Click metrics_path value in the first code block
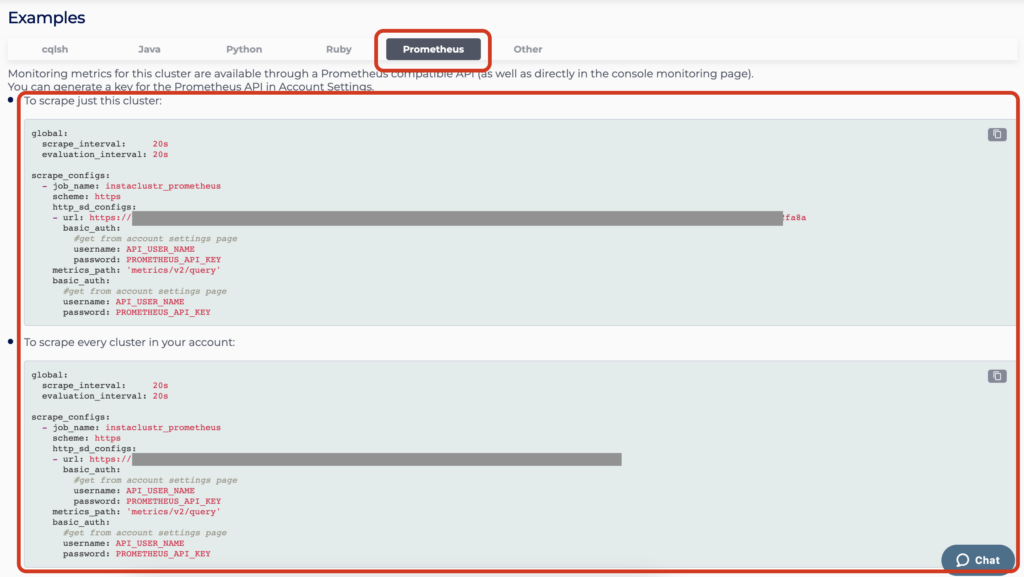This screenshot has height=577, width=1024. tap(173, 270)
